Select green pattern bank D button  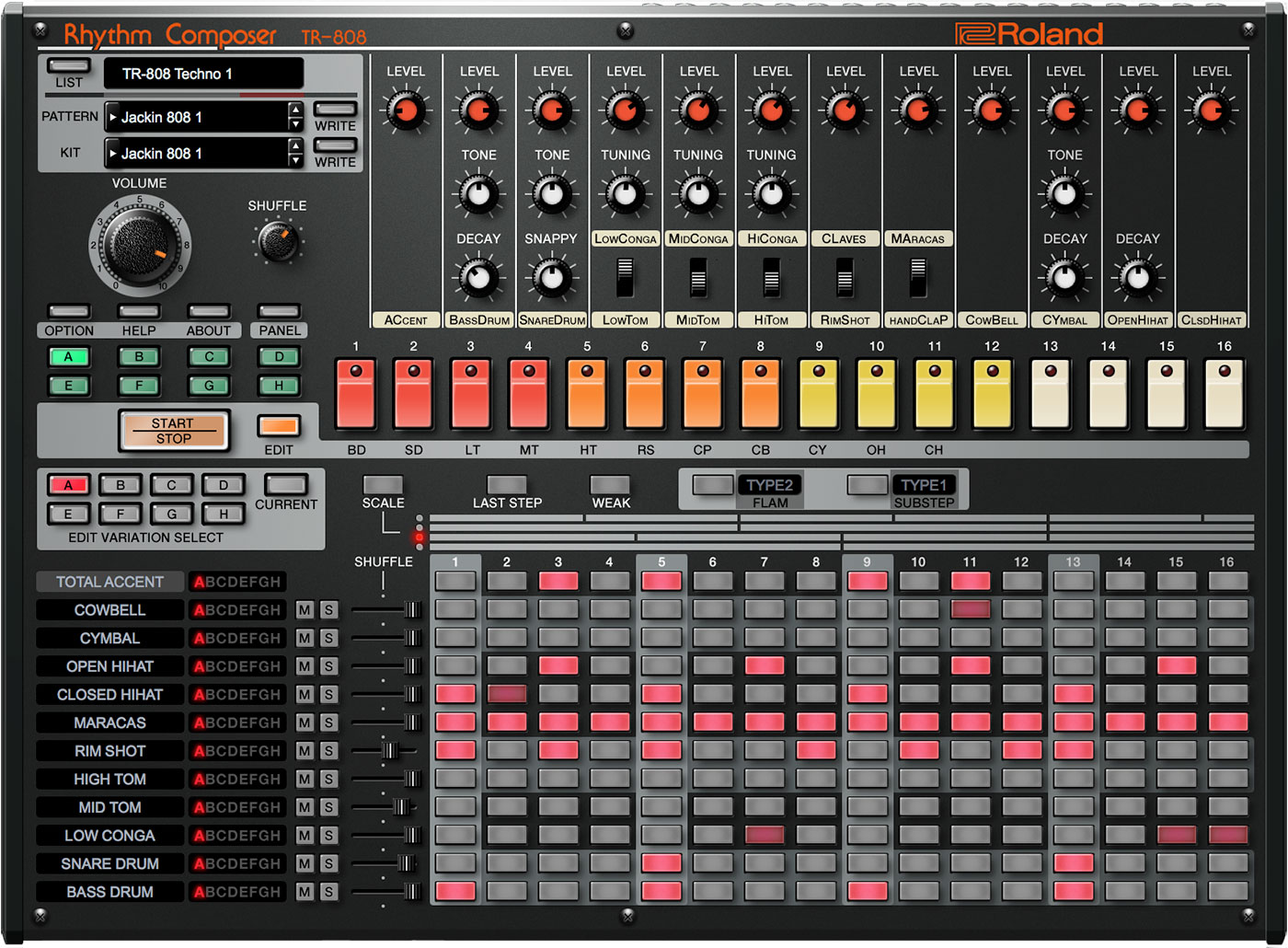(x=279, y=357)
